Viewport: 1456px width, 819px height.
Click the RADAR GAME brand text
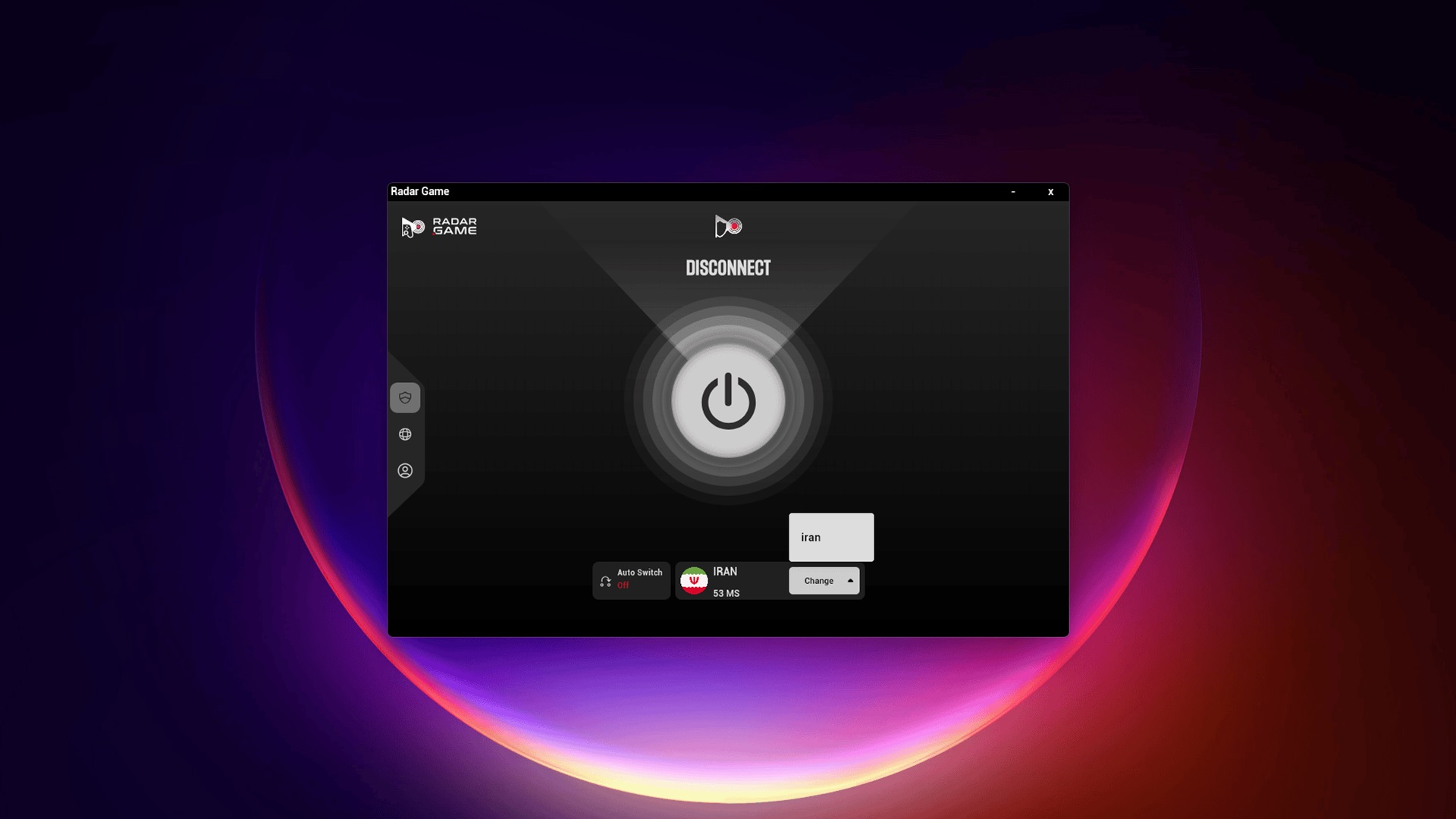[x=454, y=227]
